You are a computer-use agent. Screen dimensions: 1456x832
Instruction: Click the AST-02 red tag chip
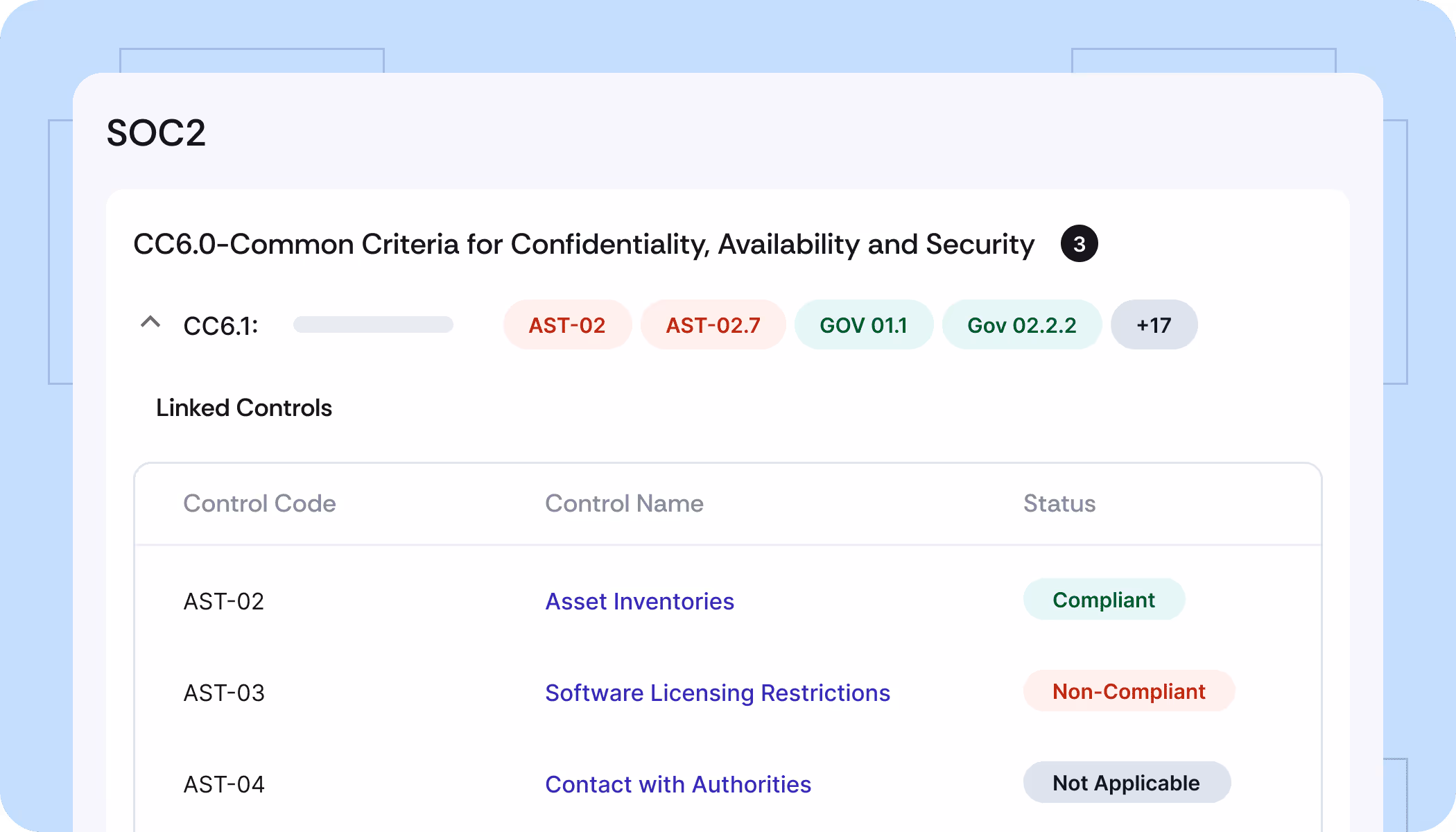[567, 325]
